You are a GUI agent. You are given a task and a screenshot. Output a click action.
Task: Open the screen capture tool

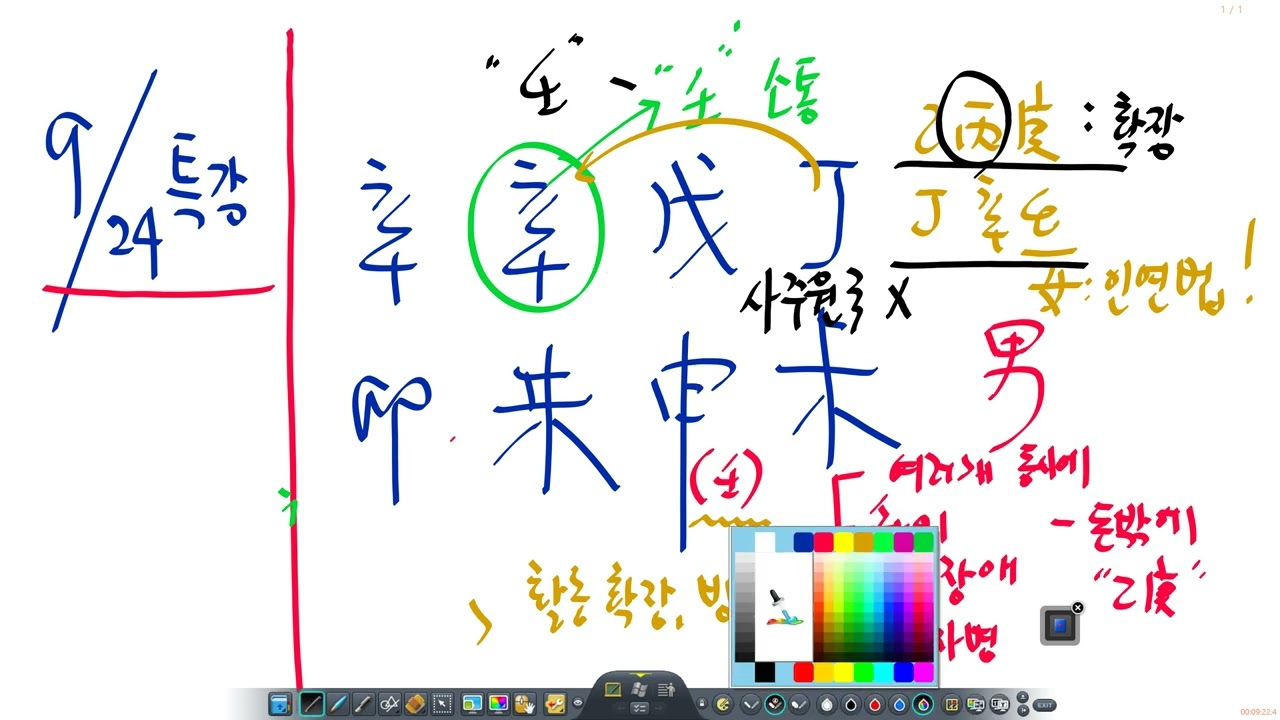click(x=472, y=704)
